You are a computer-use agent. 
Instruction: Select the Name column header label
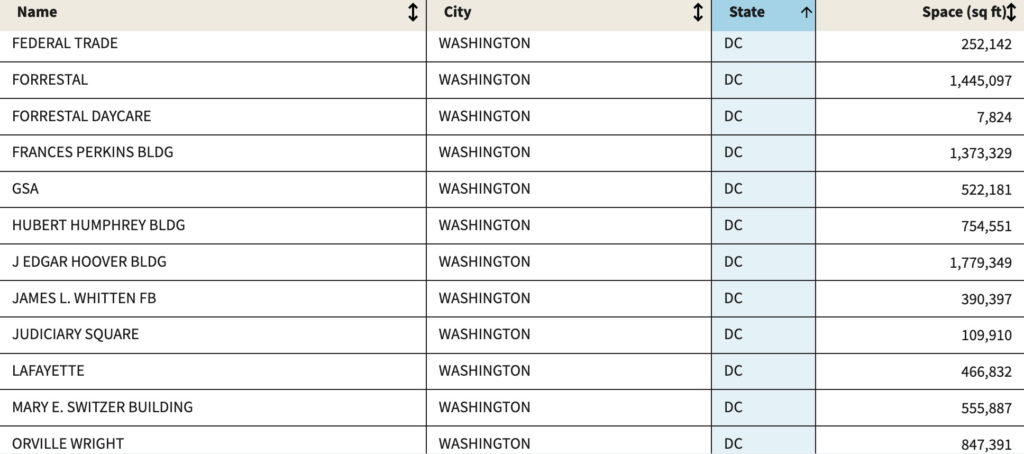[x=37, y=13]
